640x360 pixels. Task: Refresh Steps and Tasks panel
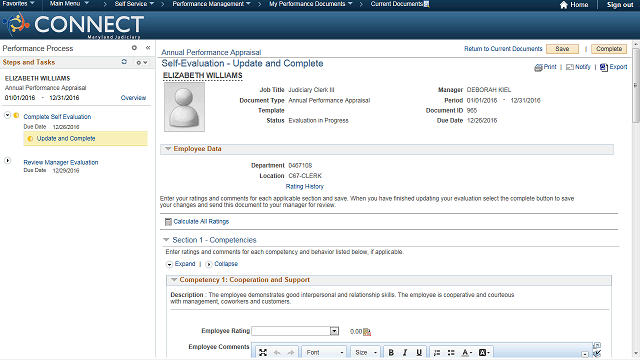(124, 62)
